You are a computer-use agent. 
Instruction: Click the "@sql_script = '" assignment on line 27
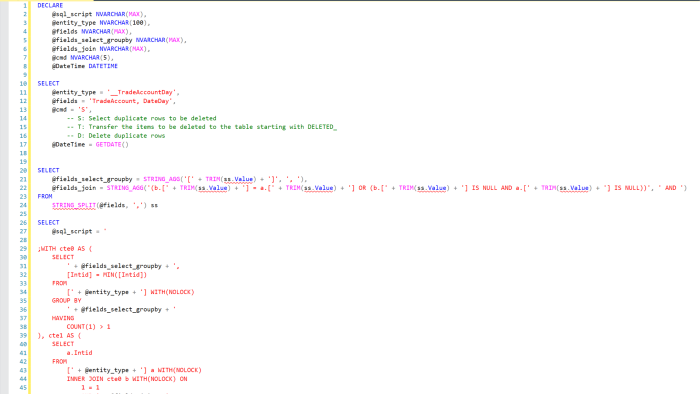(79, 231)
